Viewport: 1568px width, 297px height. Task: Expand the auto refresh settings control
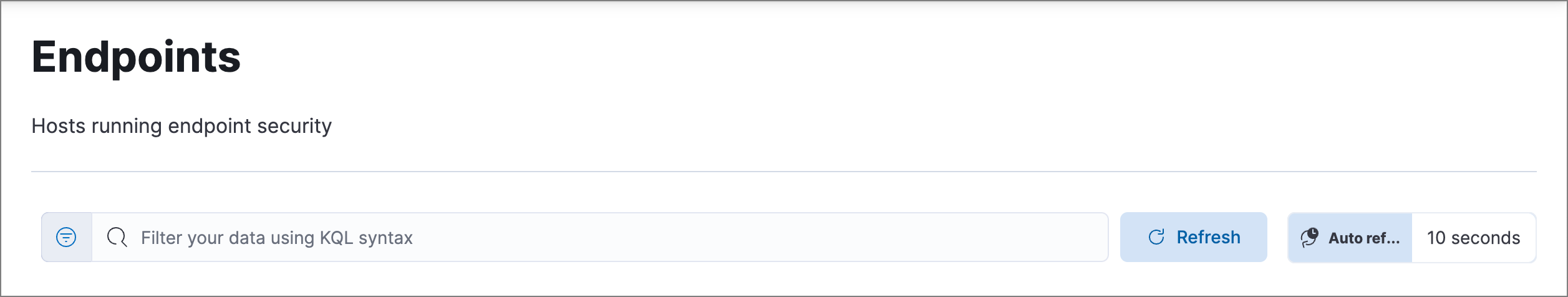pos(1350,238)
